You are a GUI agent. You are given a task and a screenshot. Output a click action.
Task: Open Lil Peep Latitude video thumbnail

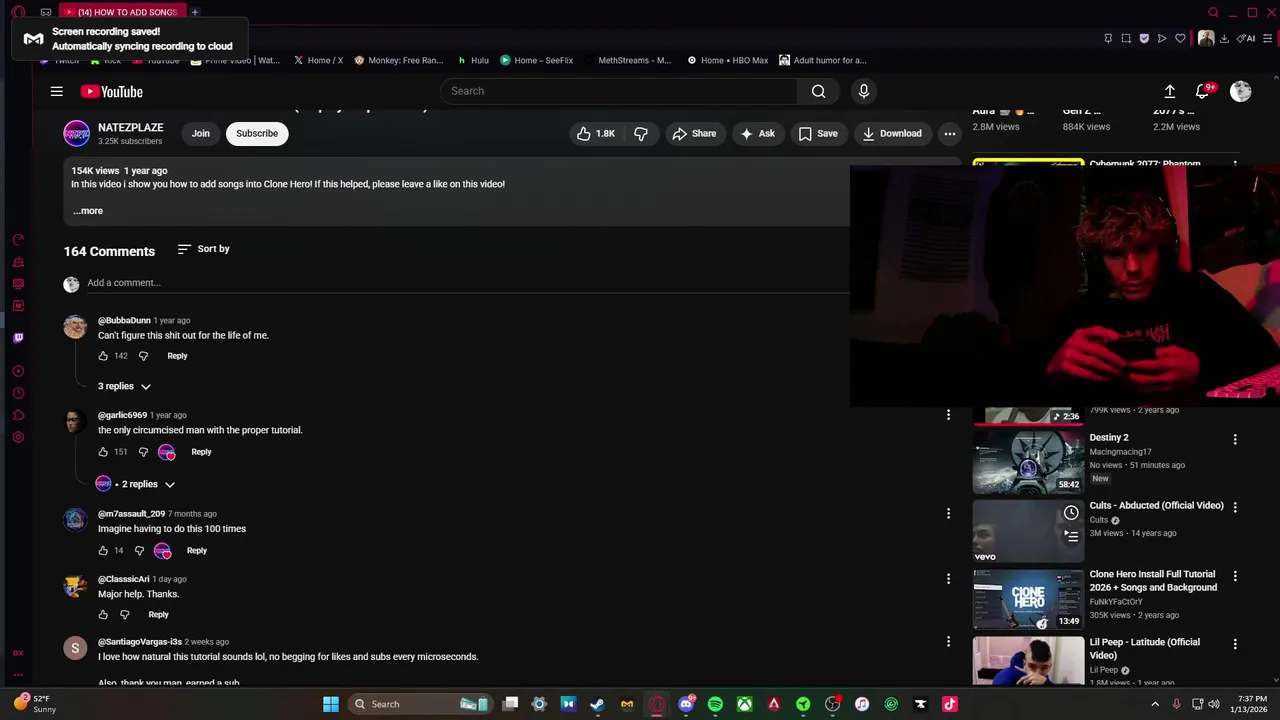[x=1028, y=661]
